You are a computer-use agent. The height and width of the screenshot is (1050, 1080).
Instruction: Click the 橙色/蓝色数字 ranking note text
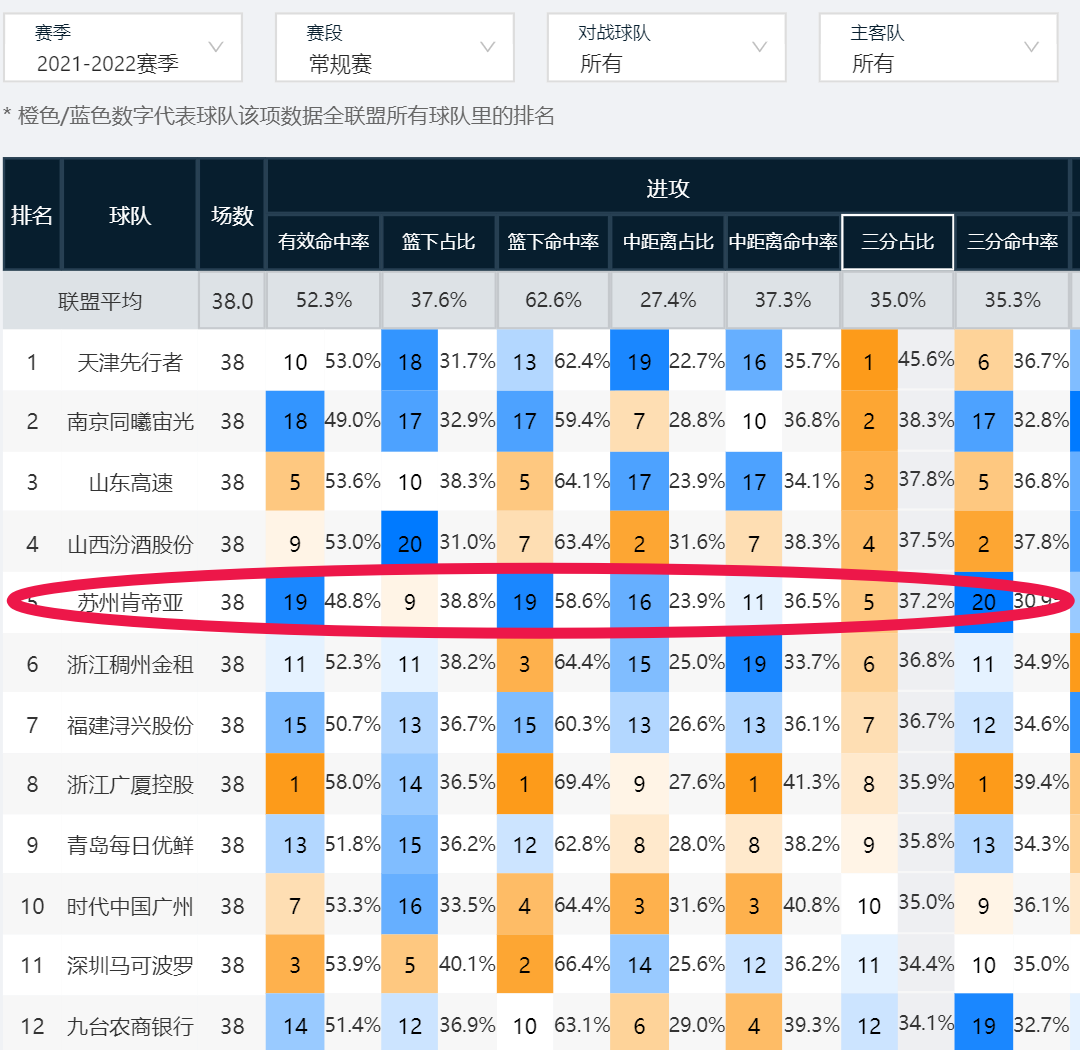point(279,116)
